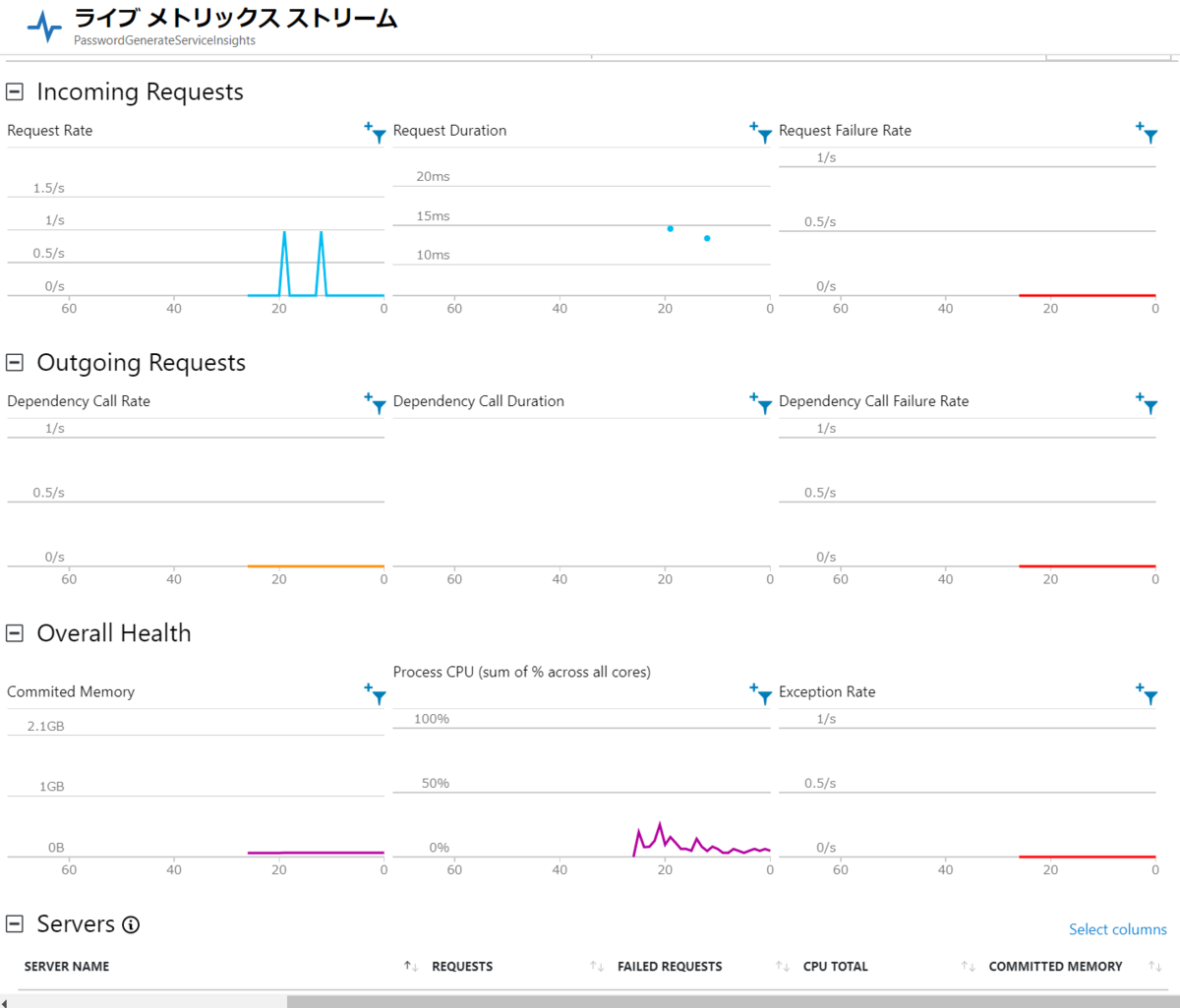
Task: Collapse the Incoming Requests section
Action: [15, 92]
